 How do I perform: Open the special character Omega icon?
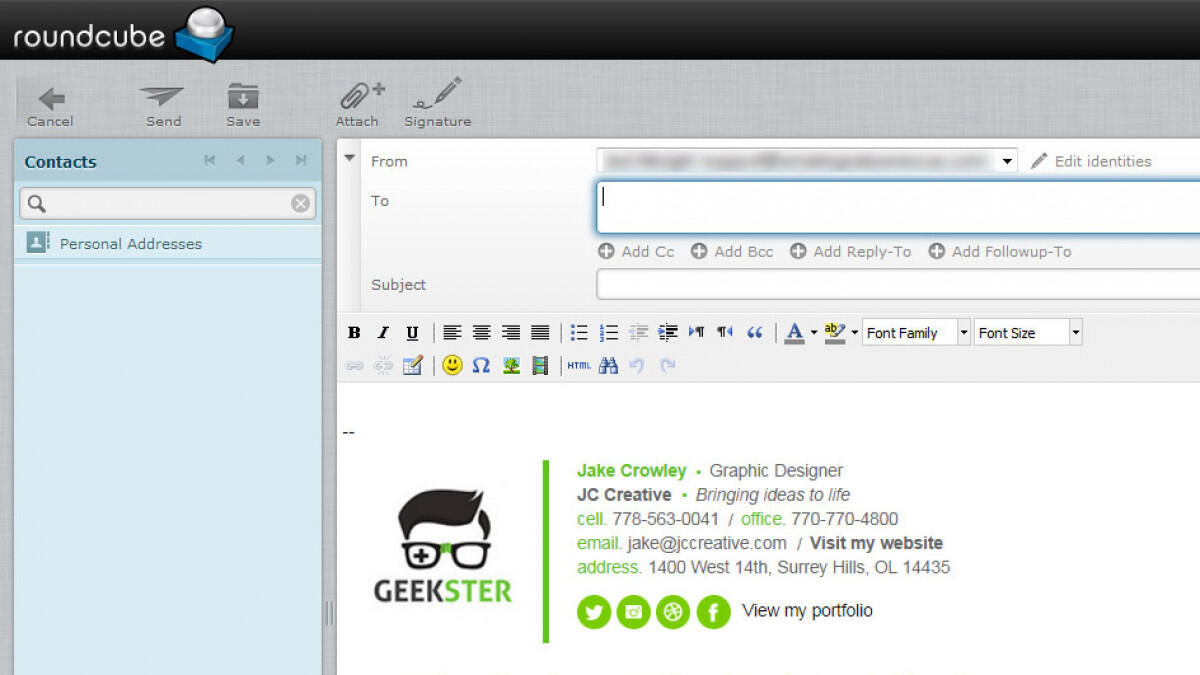click(x=481, y=366)
